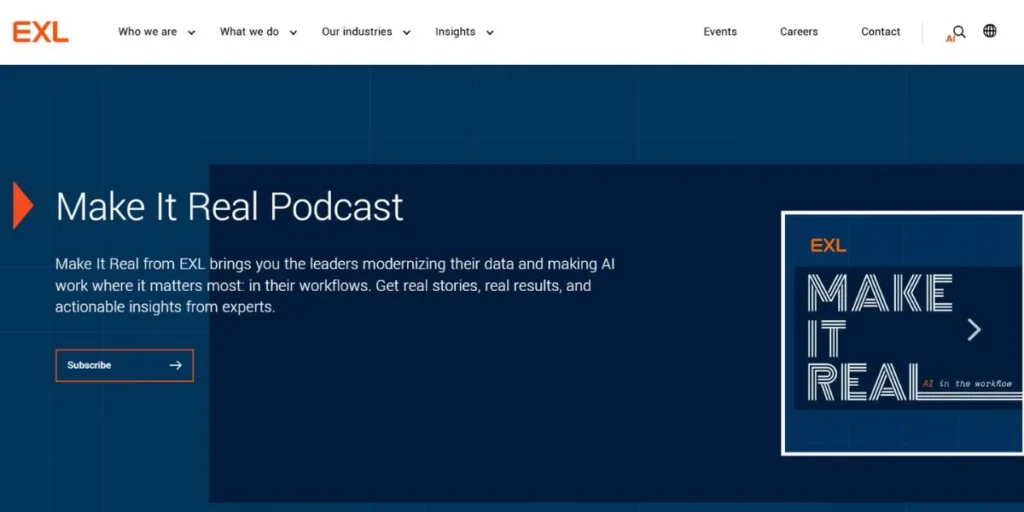
Task: Expand the chevron next to Our industries
Action: 406,33
